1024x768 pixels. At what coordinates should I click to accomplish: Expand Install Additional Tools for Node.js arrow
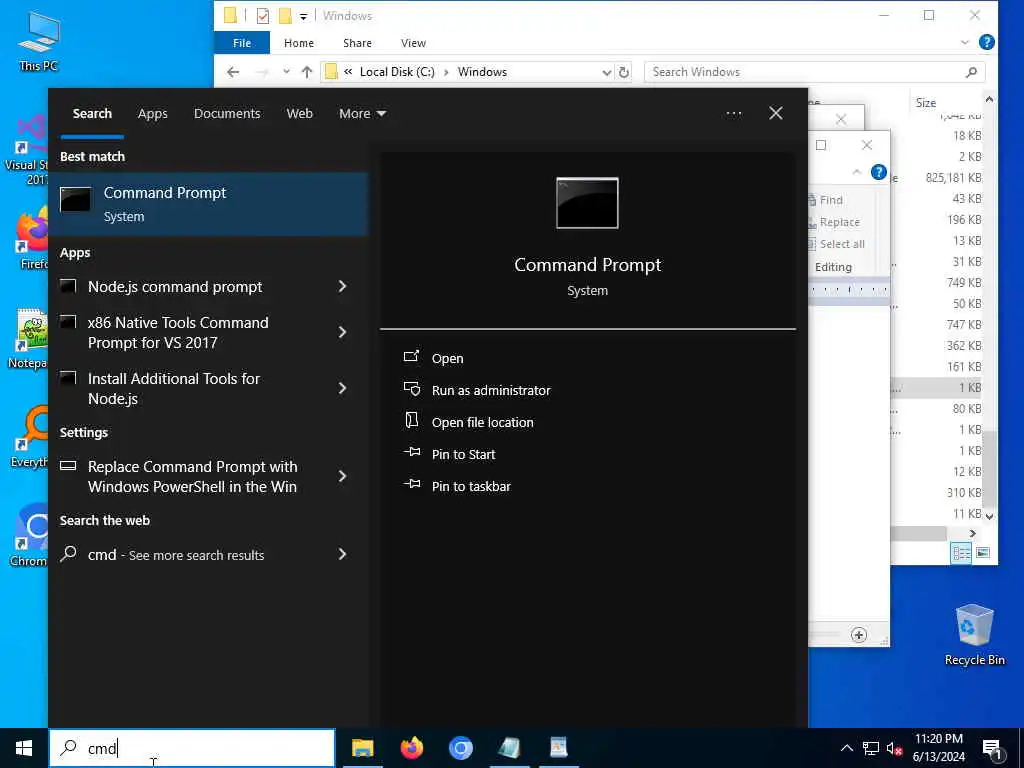coord(342,389)
